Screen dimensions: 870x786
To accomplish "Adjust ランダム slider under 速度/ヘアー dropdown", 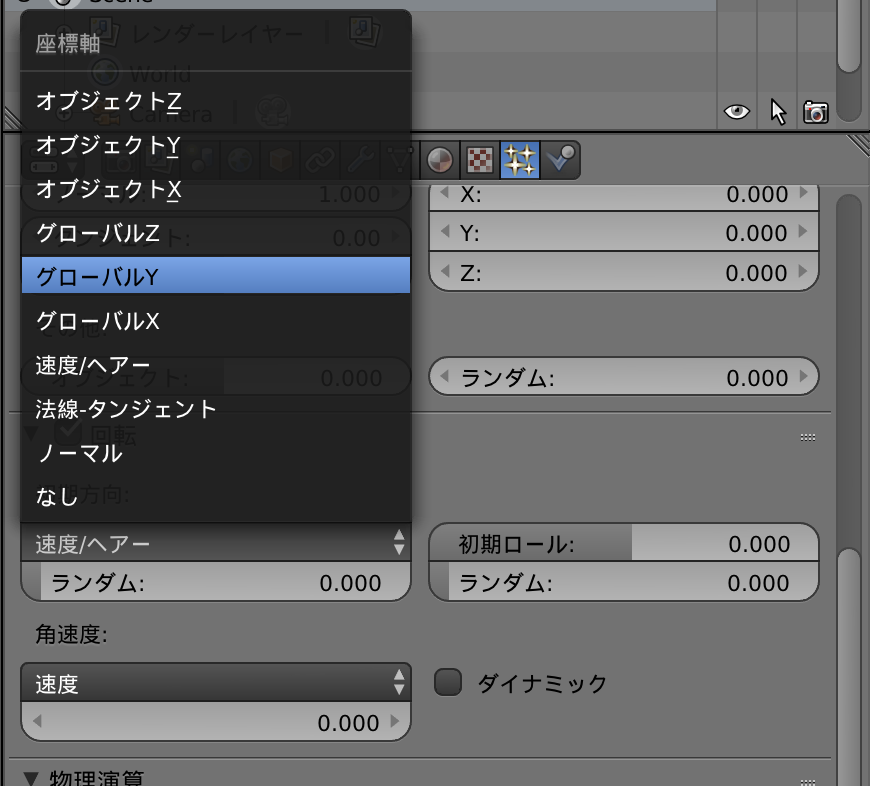I will [x=216, y=581].
